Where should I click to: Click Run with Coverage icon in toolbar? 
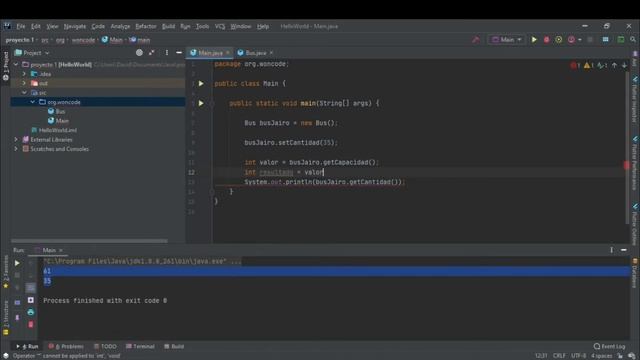[x=559, y=40]
